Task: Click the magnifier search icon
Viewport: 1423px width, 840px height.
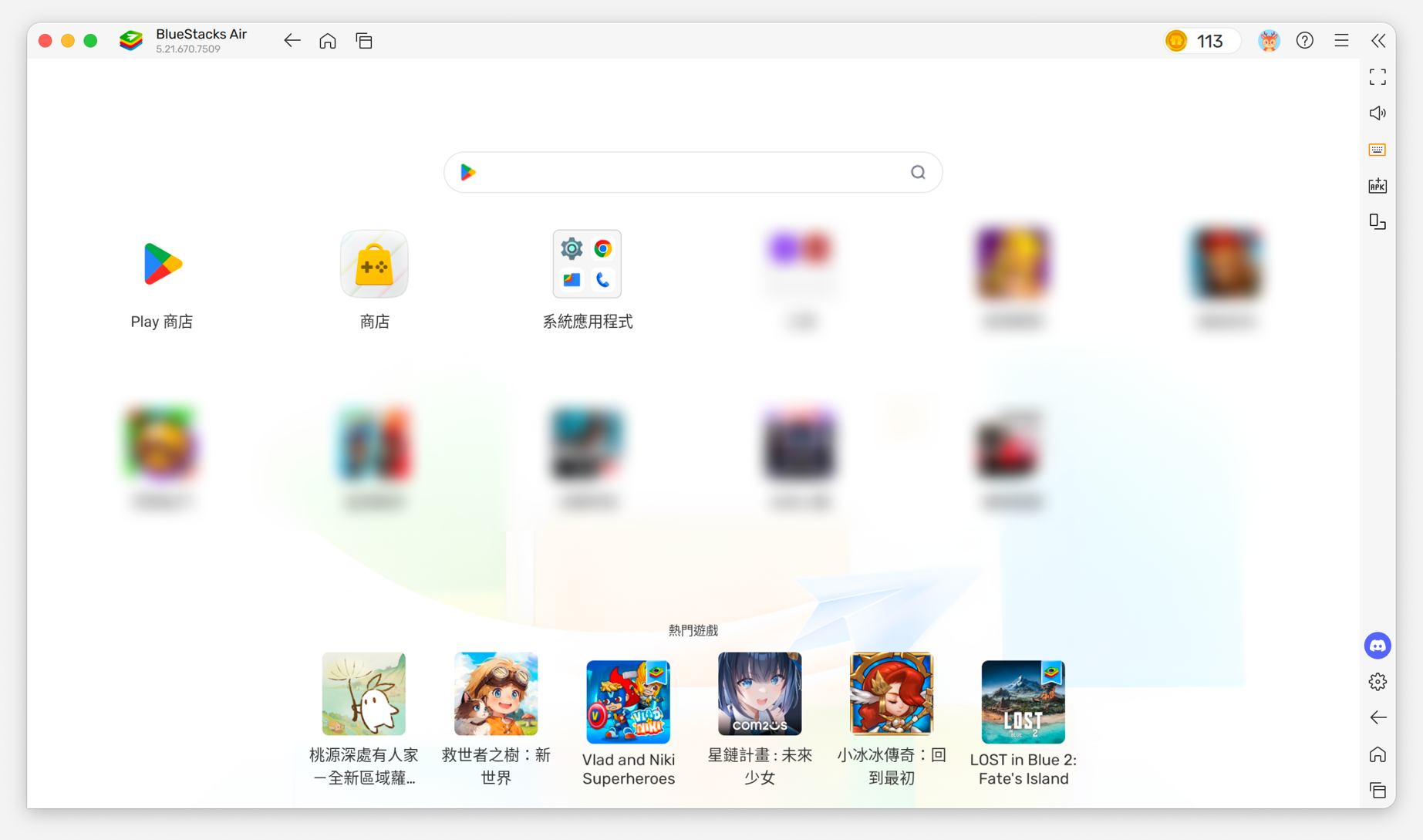Action: pos(918,173)
